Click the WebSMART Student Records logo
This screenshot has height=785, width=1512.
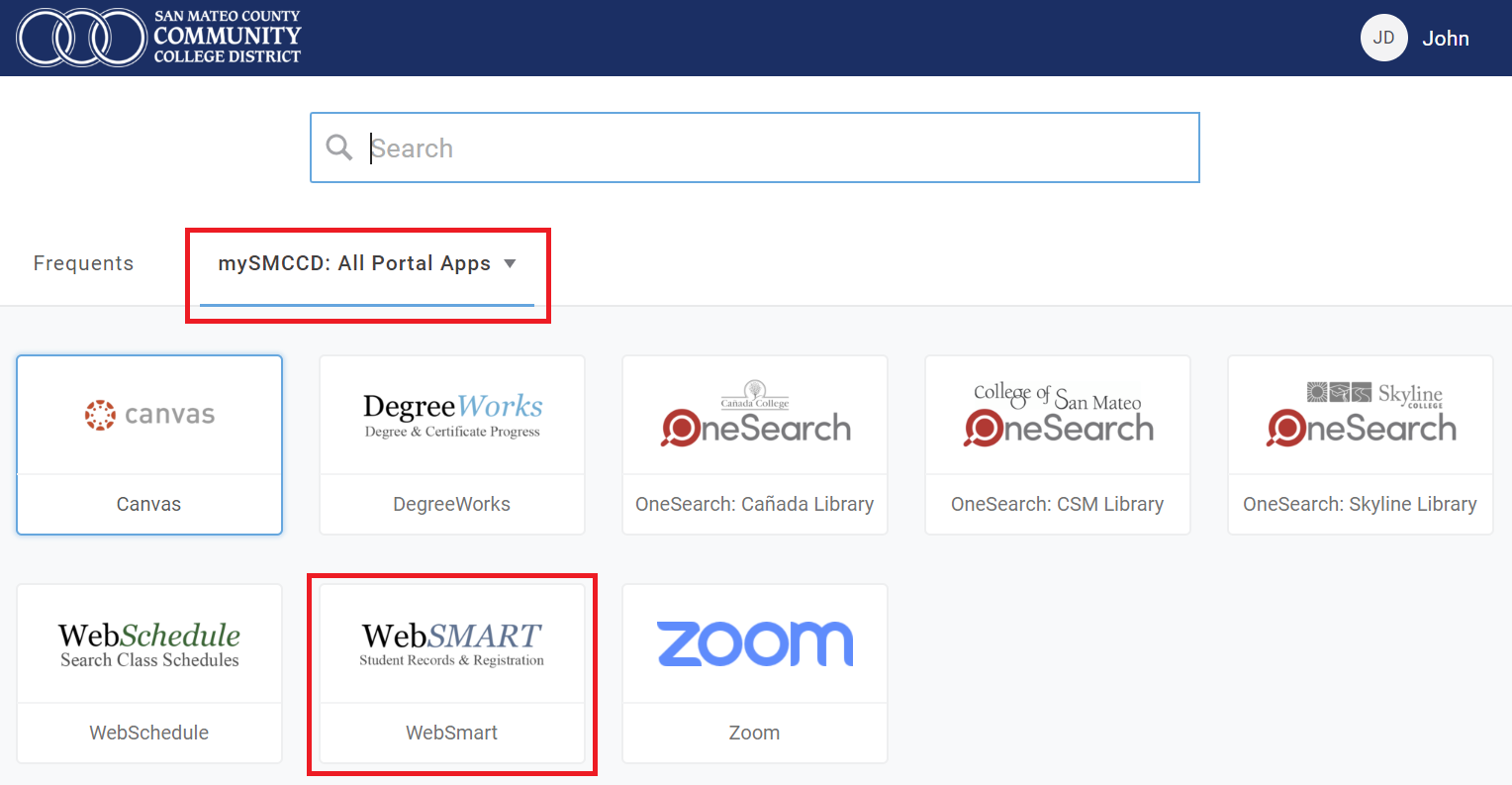coord(452,643)
